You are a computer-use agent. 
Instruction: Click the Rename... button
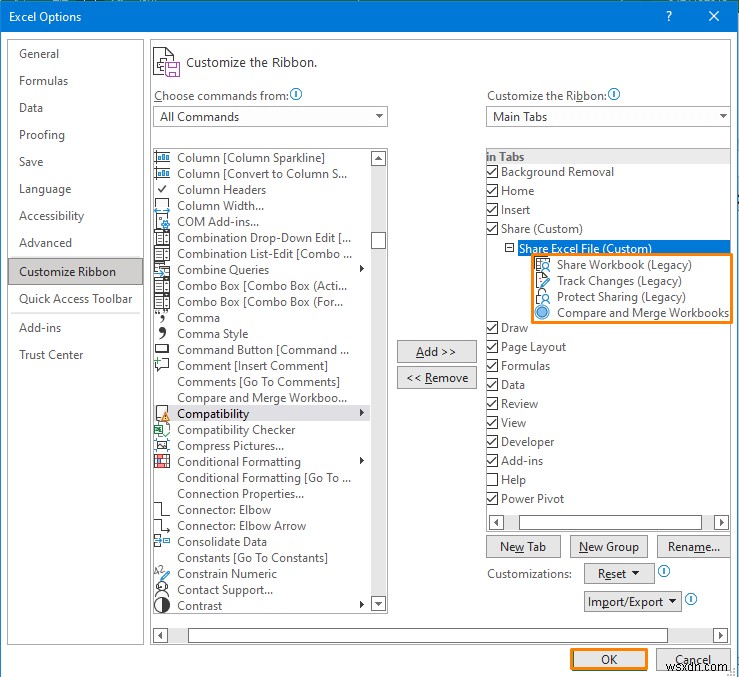point(693,546)
